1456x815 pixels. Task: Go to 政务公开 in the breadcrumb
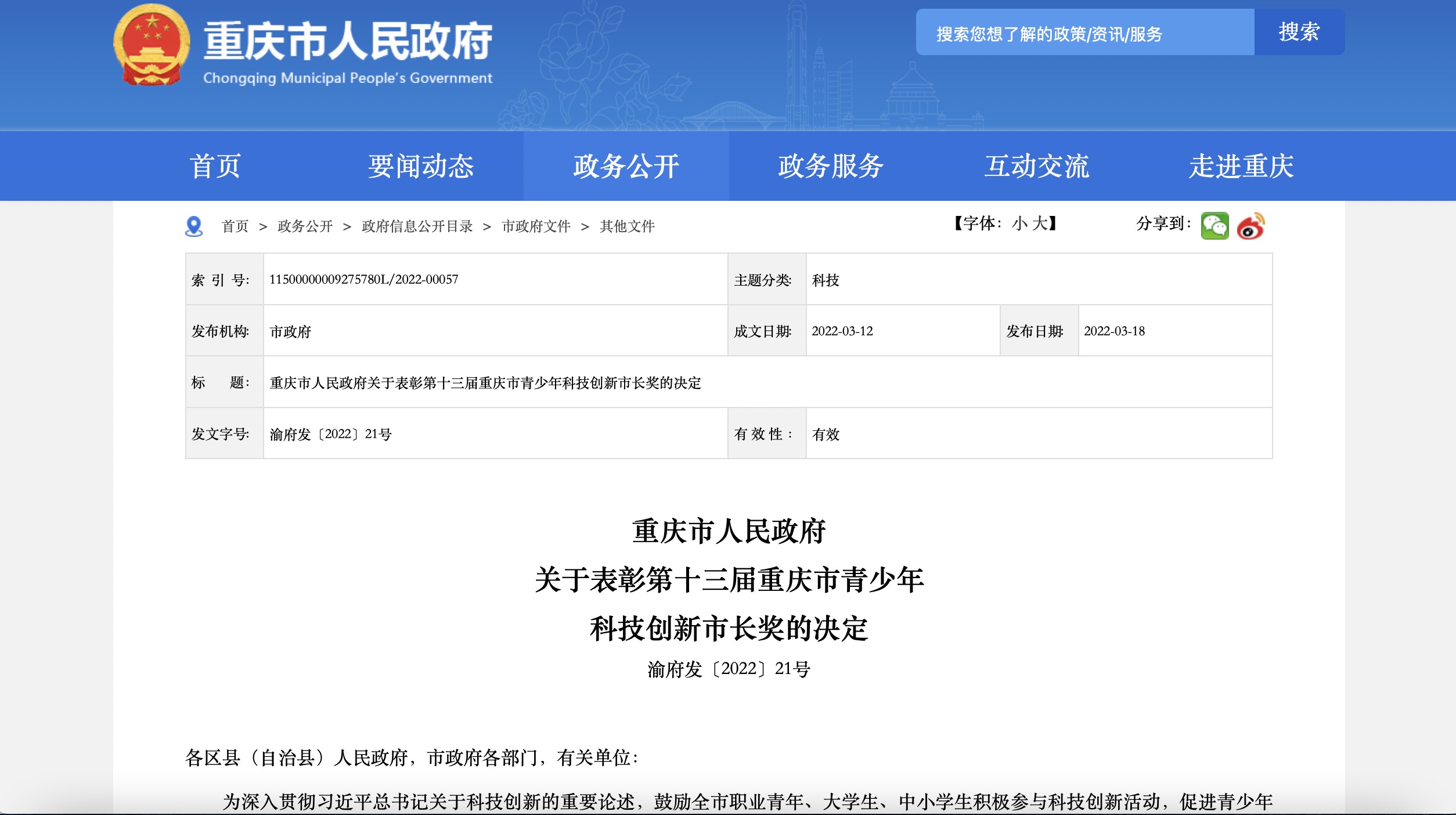tap(305, 226)
